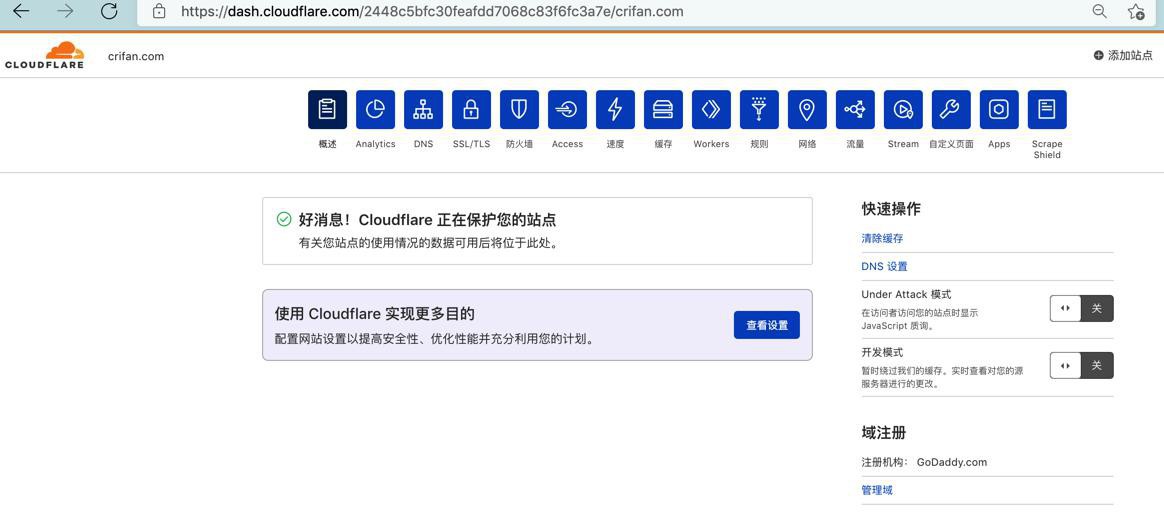Click the GoDaddy.com registrar text

952,462
